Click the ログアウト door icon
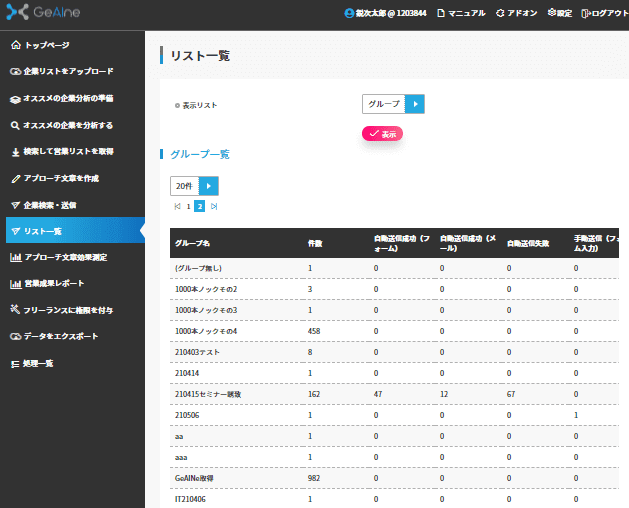Image resolution: width=629 pixels, height=508 pixels. (586, 13)
